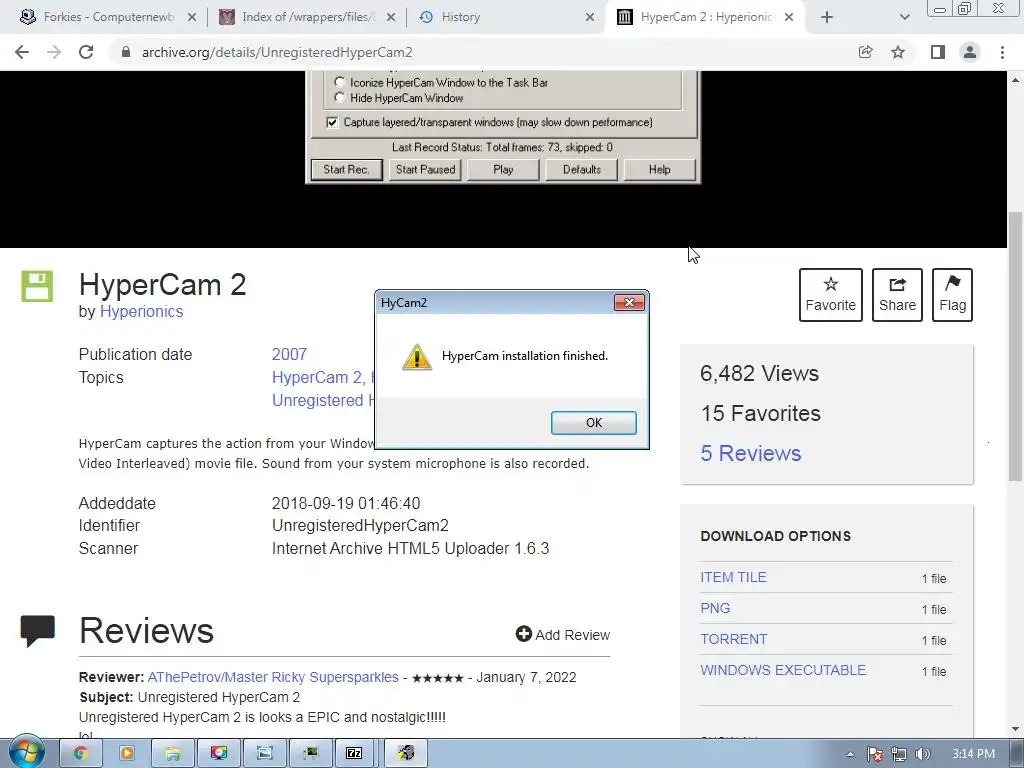
Task: Click OK in the HyCam2 dialog
Action: point(594,423)
